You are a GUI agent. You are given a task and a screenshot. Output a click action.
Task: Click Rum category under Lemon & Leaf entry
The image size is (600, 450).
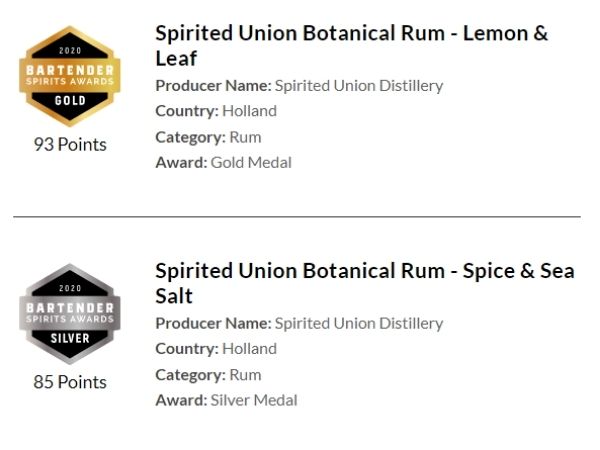coord(245,137)
